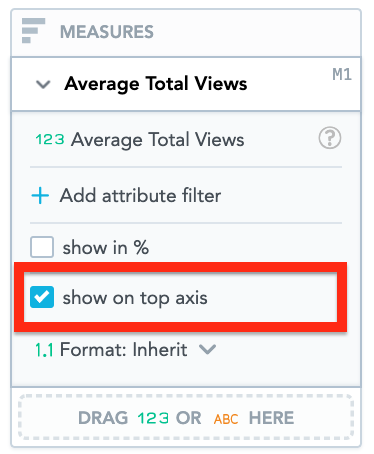This screenshot has height=454, width=374.
Task: Collapse the Average Total Views measure chevron
Action: click(x=43, y=84)
